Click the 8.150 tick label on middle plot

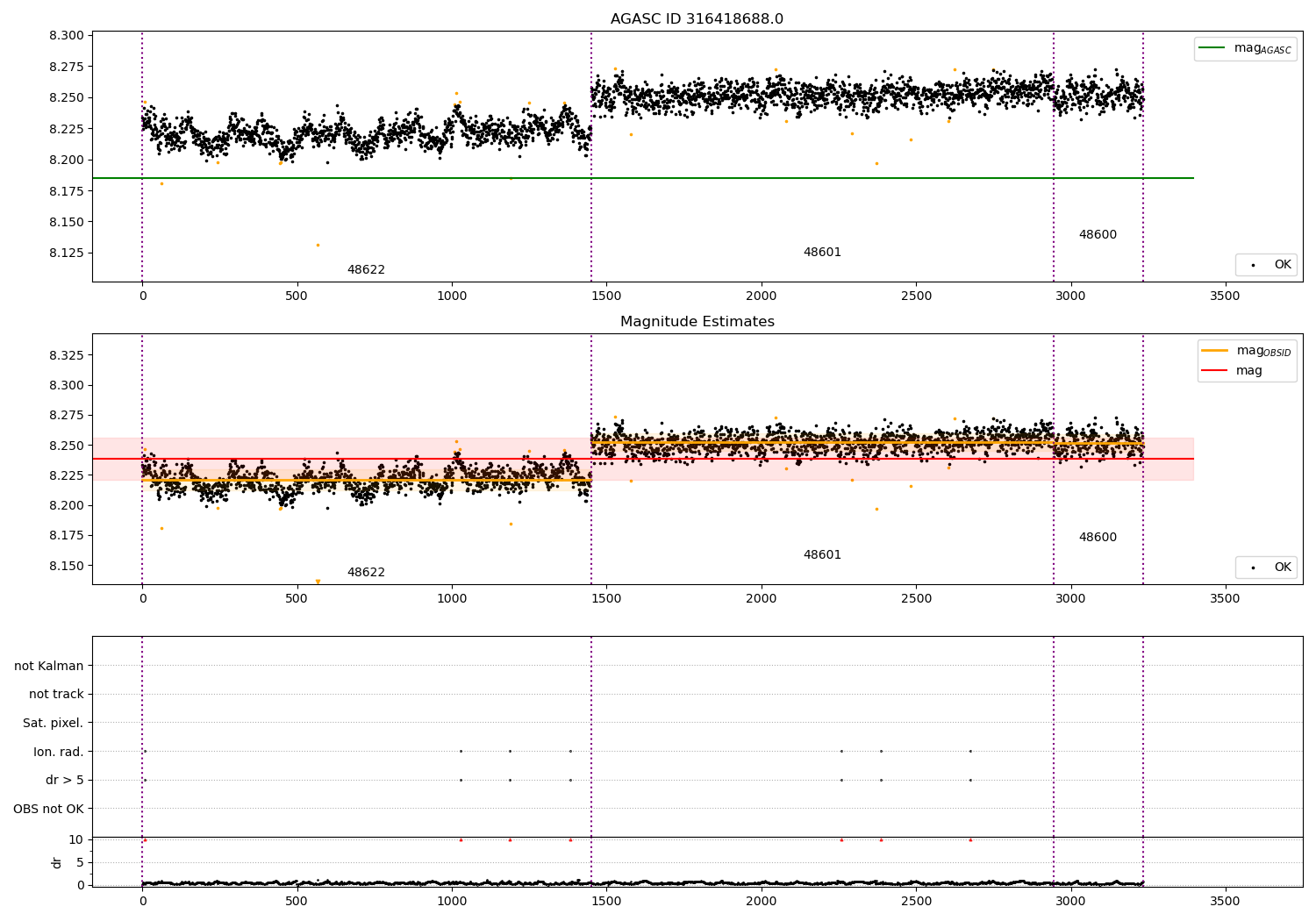point(66,566)
